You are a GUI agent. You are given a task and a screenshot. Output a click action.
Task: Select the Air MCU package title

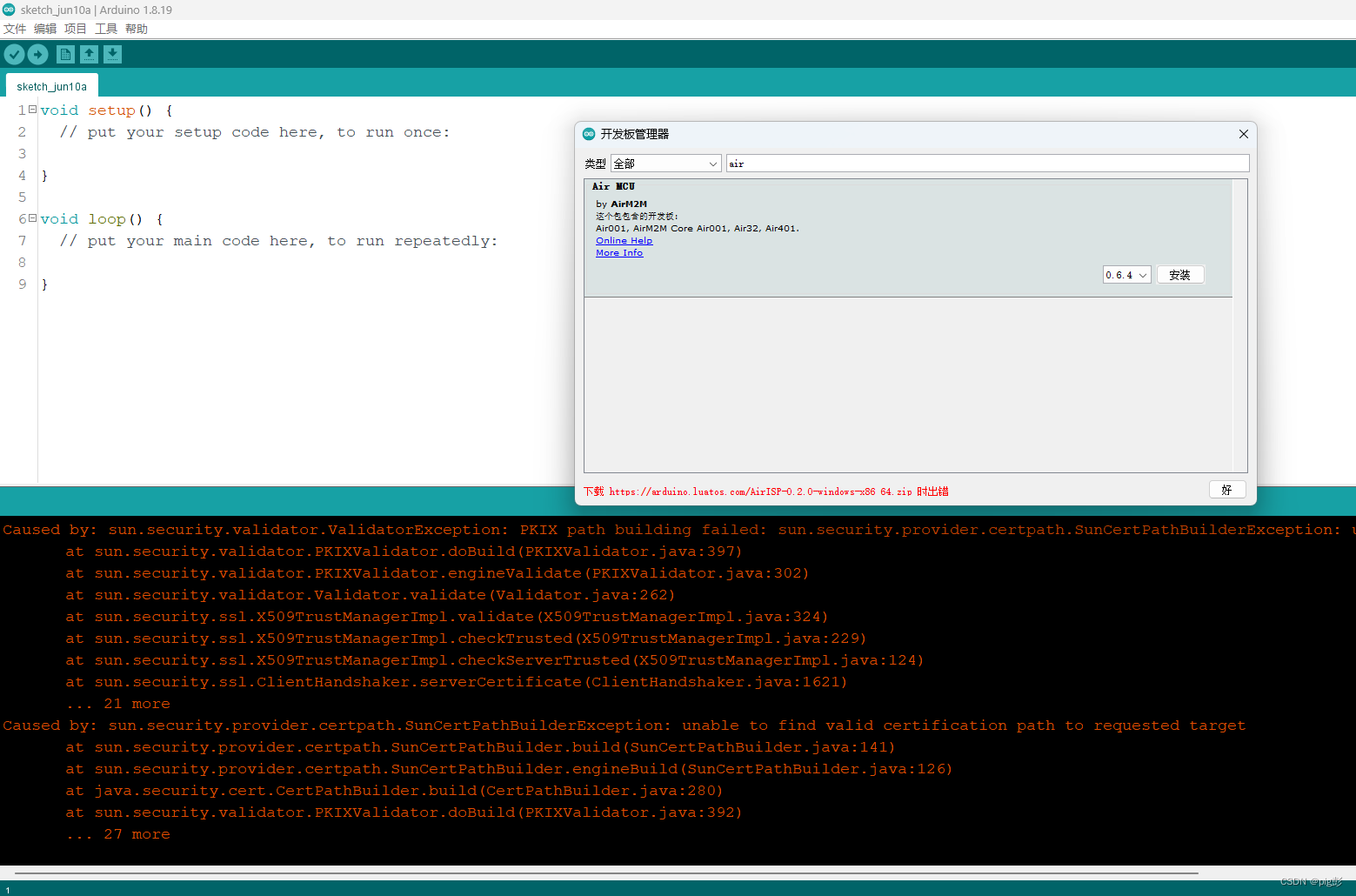pos(613,186)
